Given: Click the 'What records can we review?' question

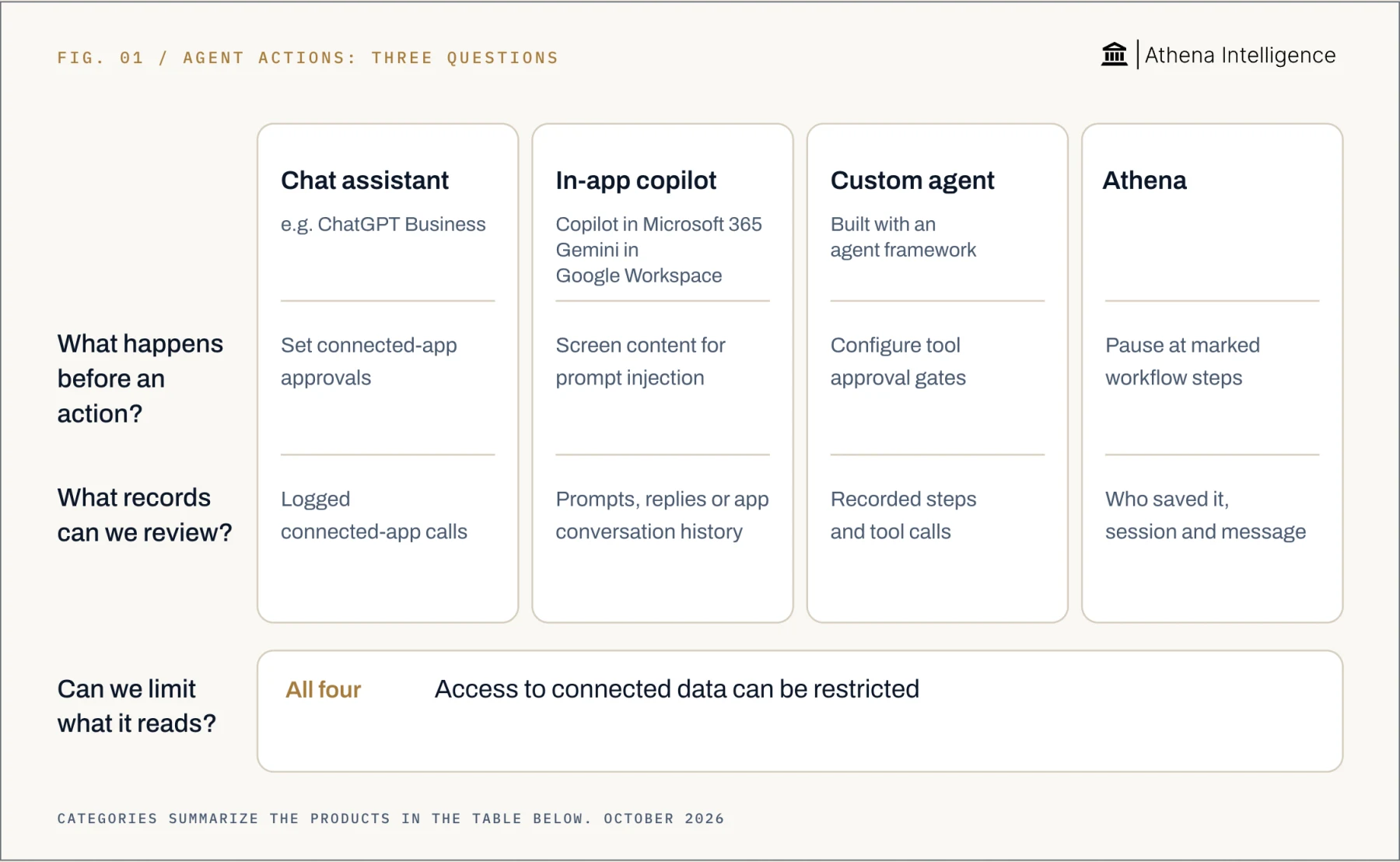Looking at the screenshot, I should point(145,515).
